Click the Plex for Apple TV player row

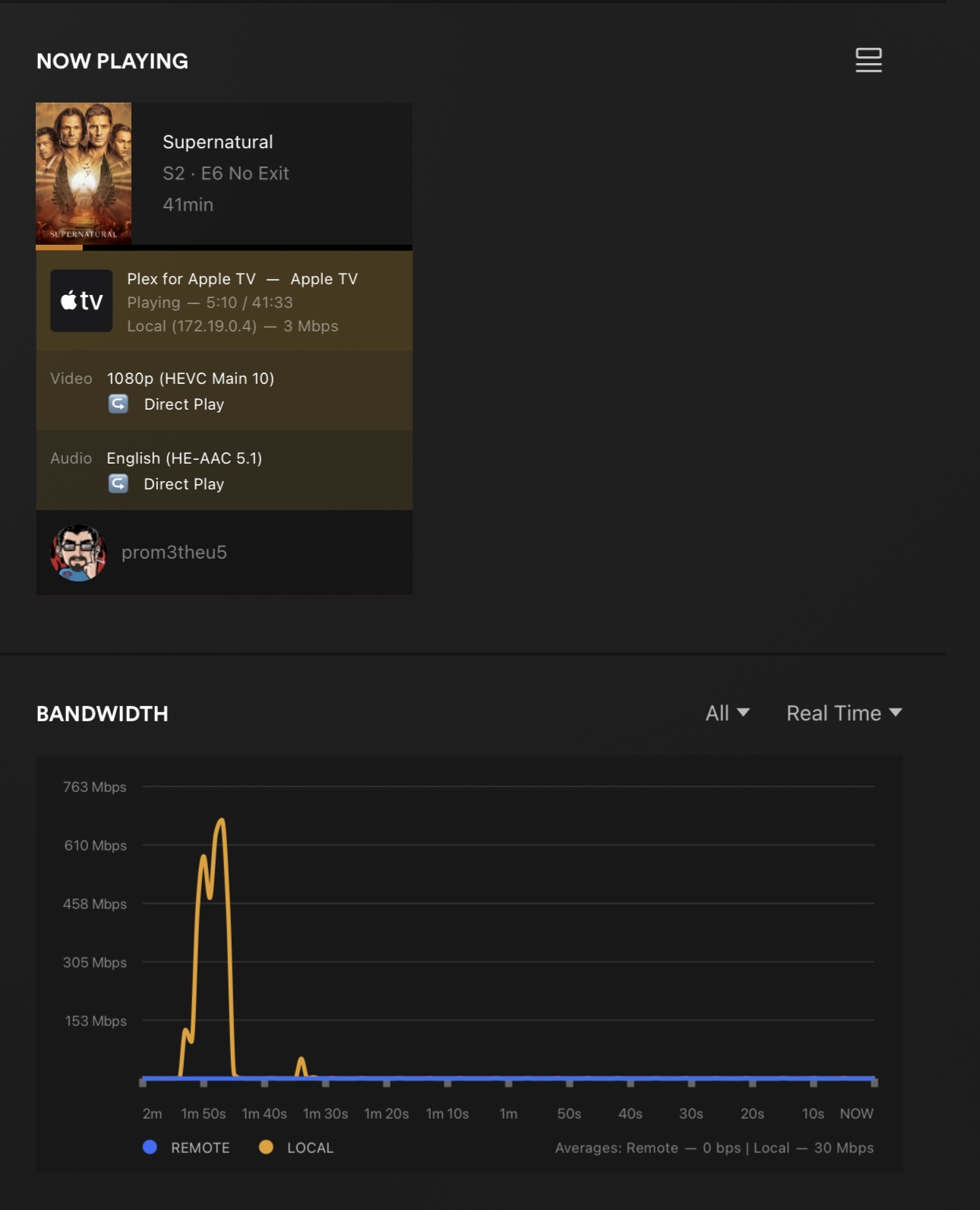(224, 301)
